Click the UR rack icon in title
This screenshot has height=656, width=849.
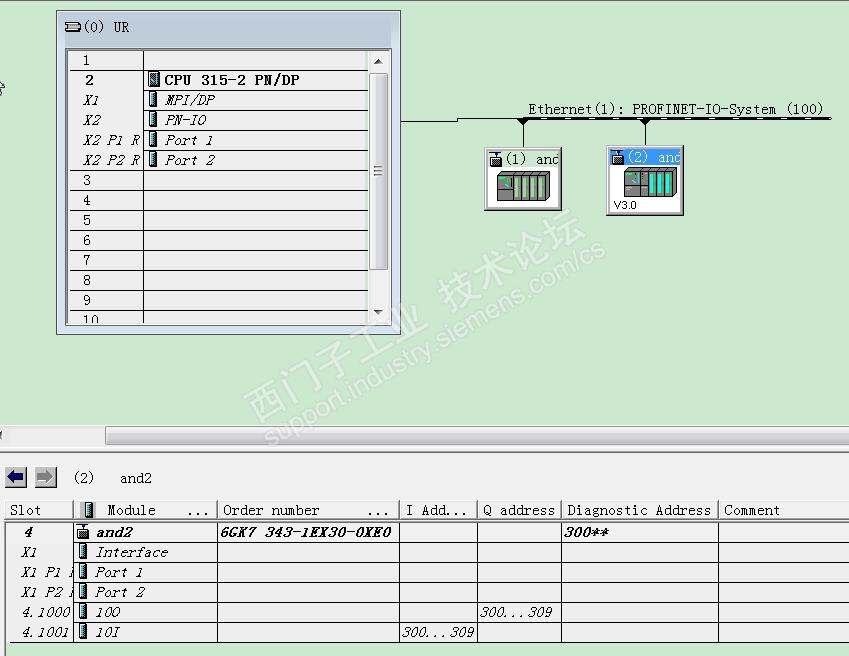coord(73,27)
